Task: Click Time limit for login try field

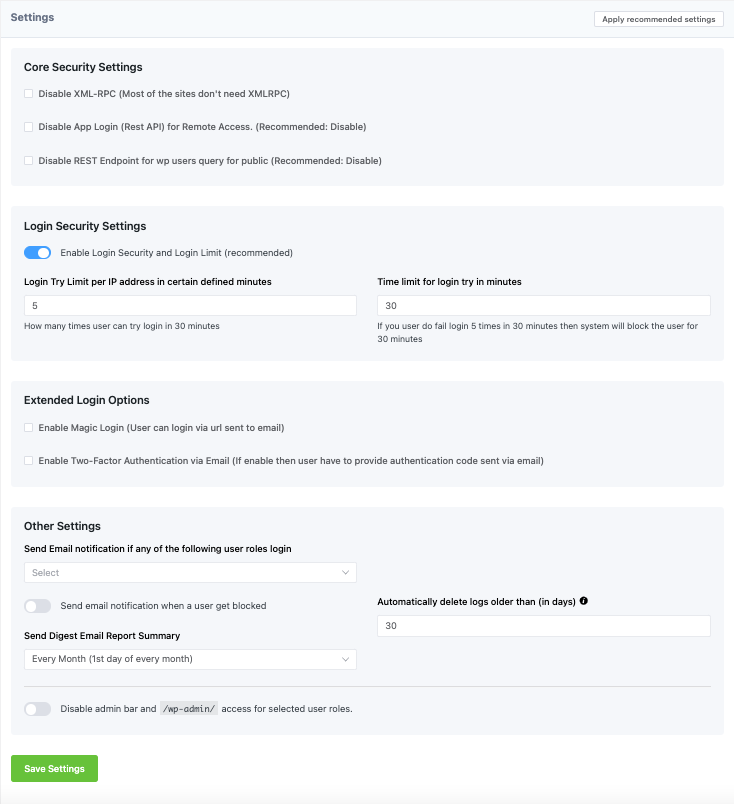Action: pyautogui.click(x=544, y=306)
